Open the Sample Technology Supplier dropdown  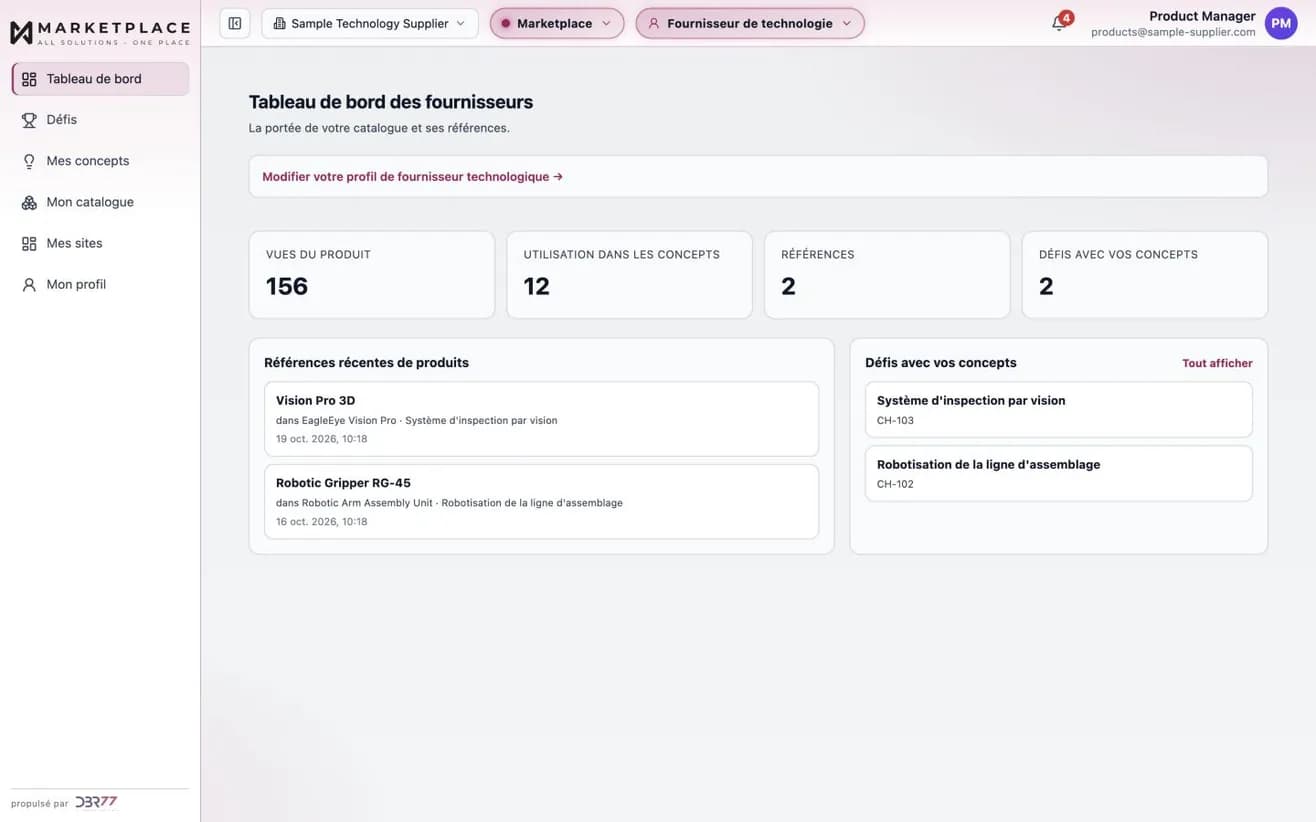coord(370,23)
